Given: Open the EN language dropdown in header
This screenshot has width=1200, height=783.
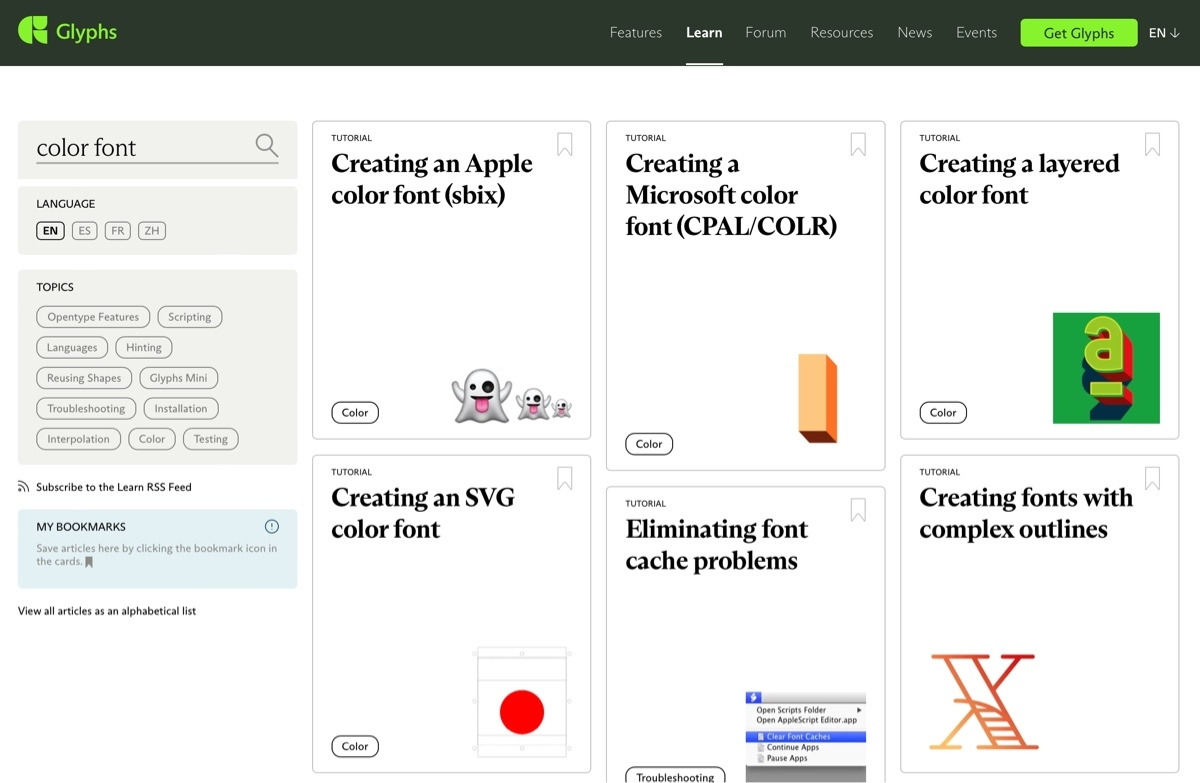Looking at the screenshot, I should (1164, 33).
